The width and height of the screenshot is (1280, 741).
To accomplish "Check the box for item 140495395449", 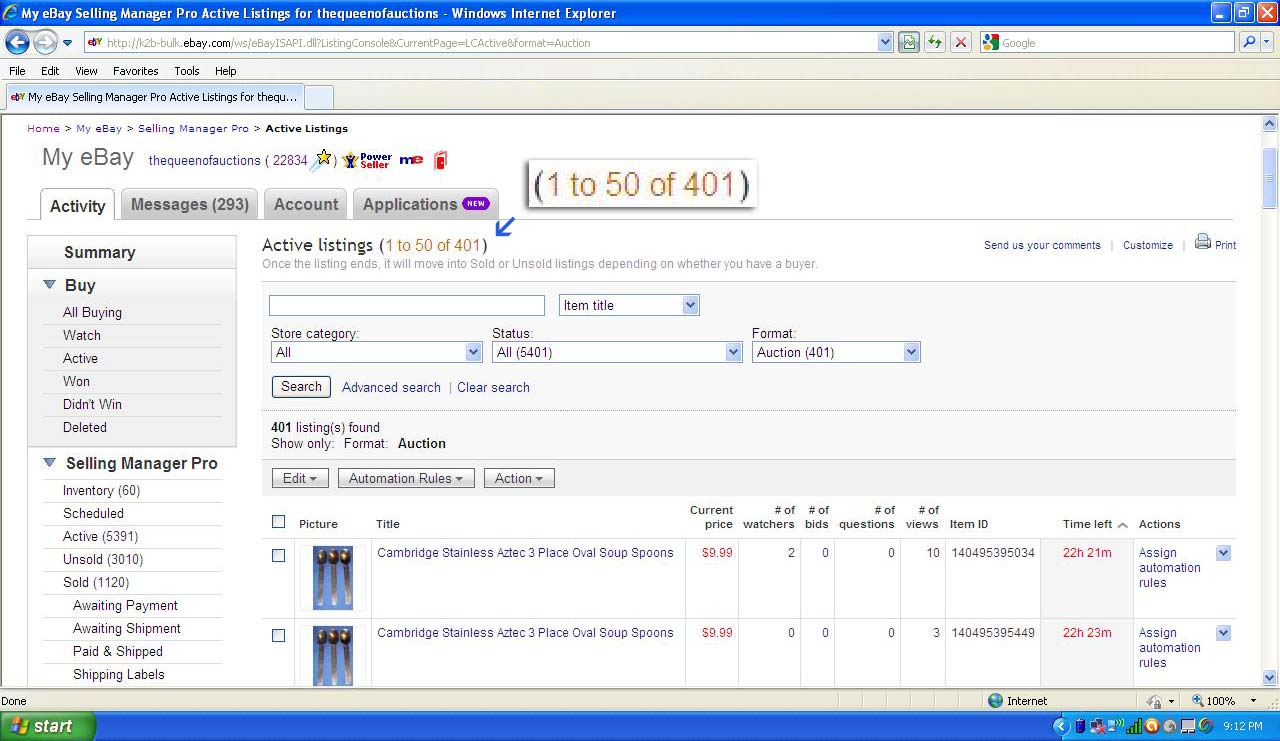I will click(x=278, y=635).
